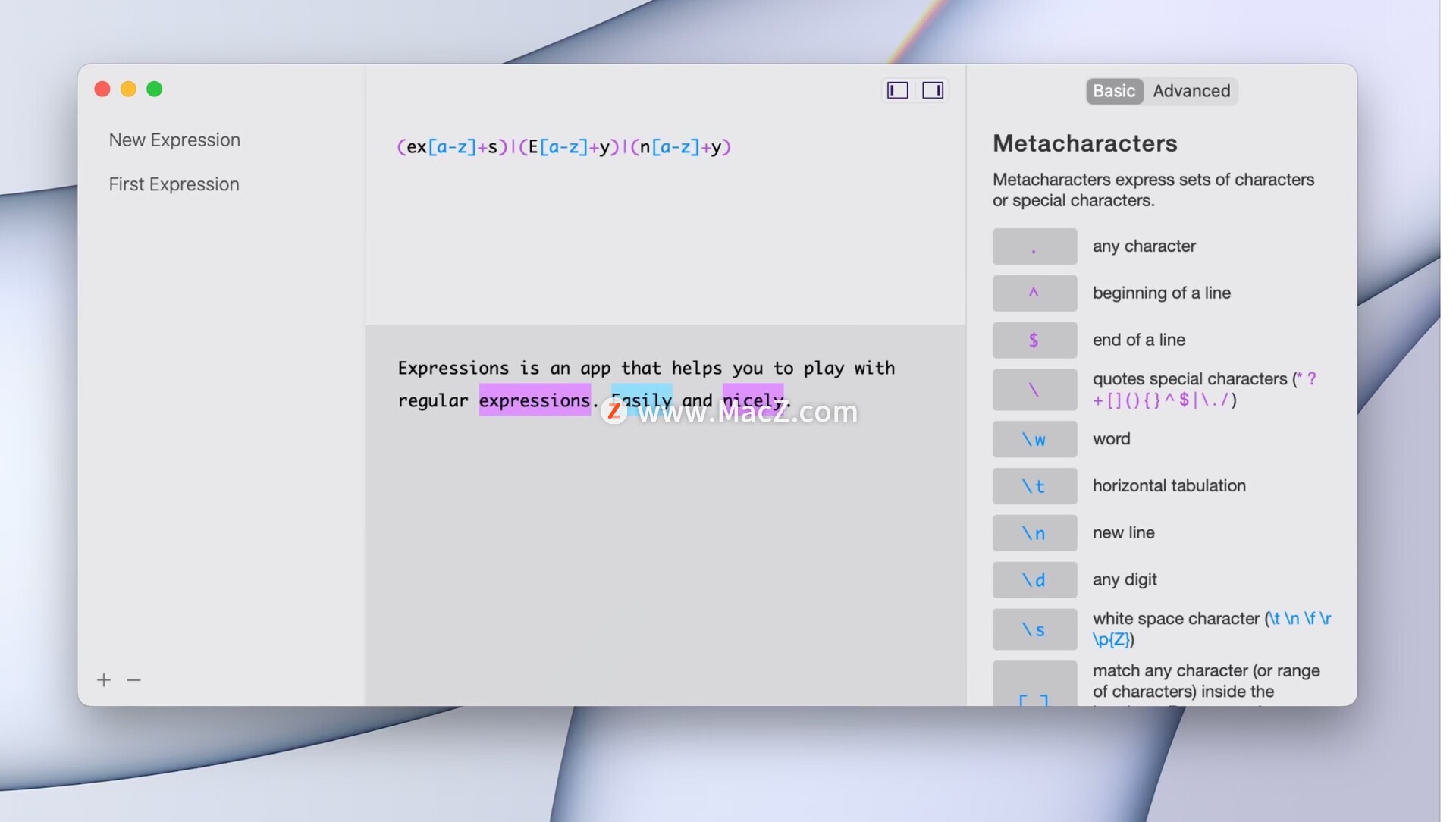Screen dimensions: 1456x822
Task: Click the highlighted word expressions in test text
Action: click(x=534, y=400)
